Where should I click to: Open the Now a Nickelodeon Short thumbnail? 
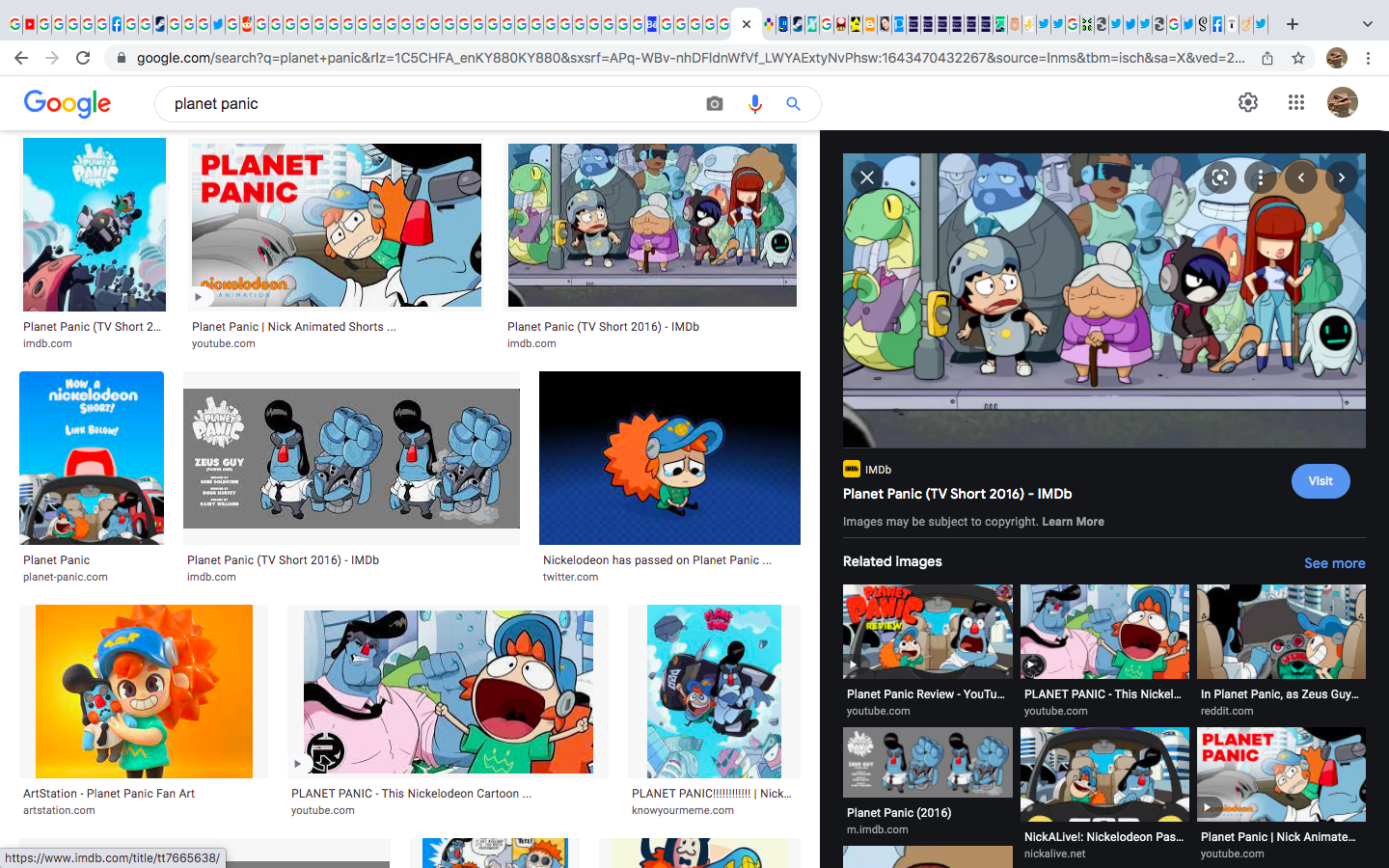pyautogui.click(x=92, y=458)
